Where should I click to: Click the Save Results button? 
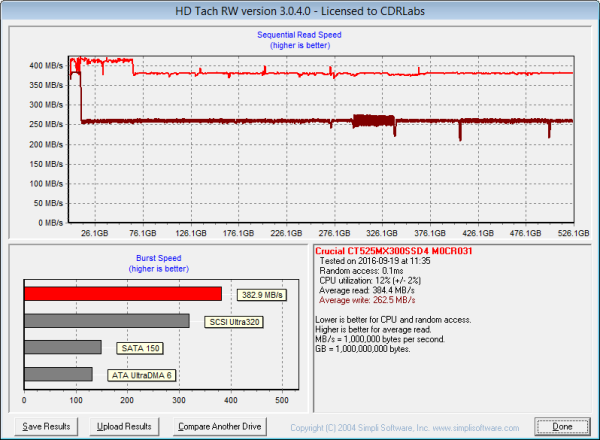[46, 426]
